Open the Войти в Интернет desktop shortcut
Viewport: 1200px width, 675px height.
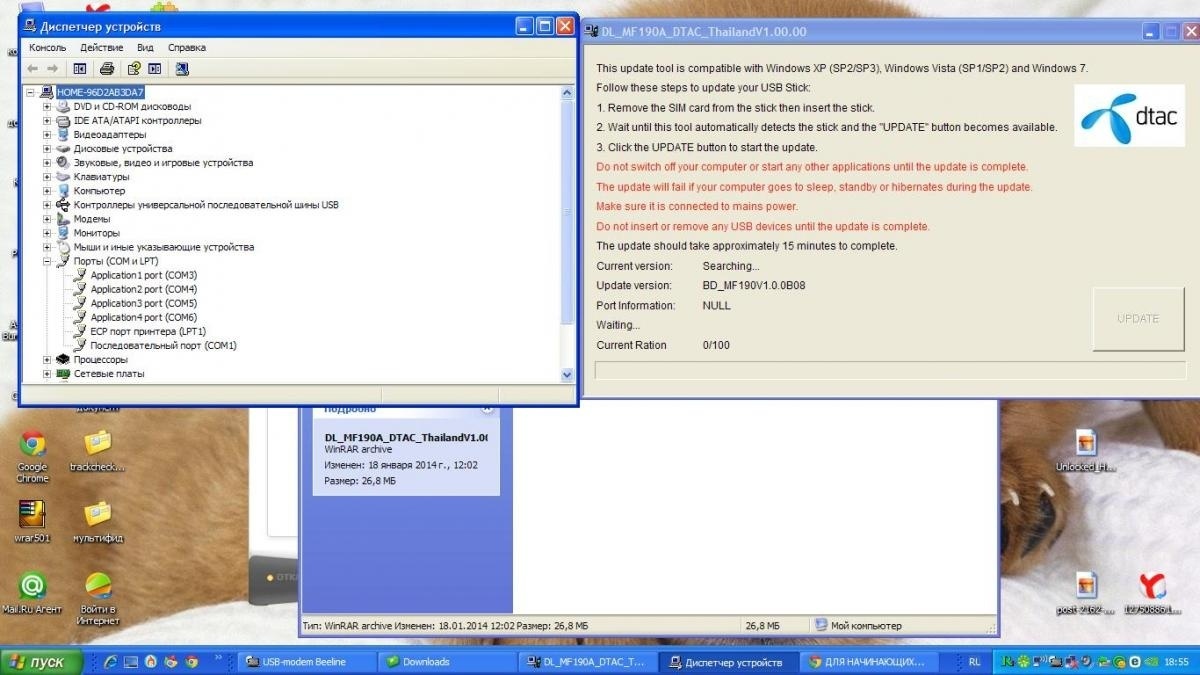(98, 598)
